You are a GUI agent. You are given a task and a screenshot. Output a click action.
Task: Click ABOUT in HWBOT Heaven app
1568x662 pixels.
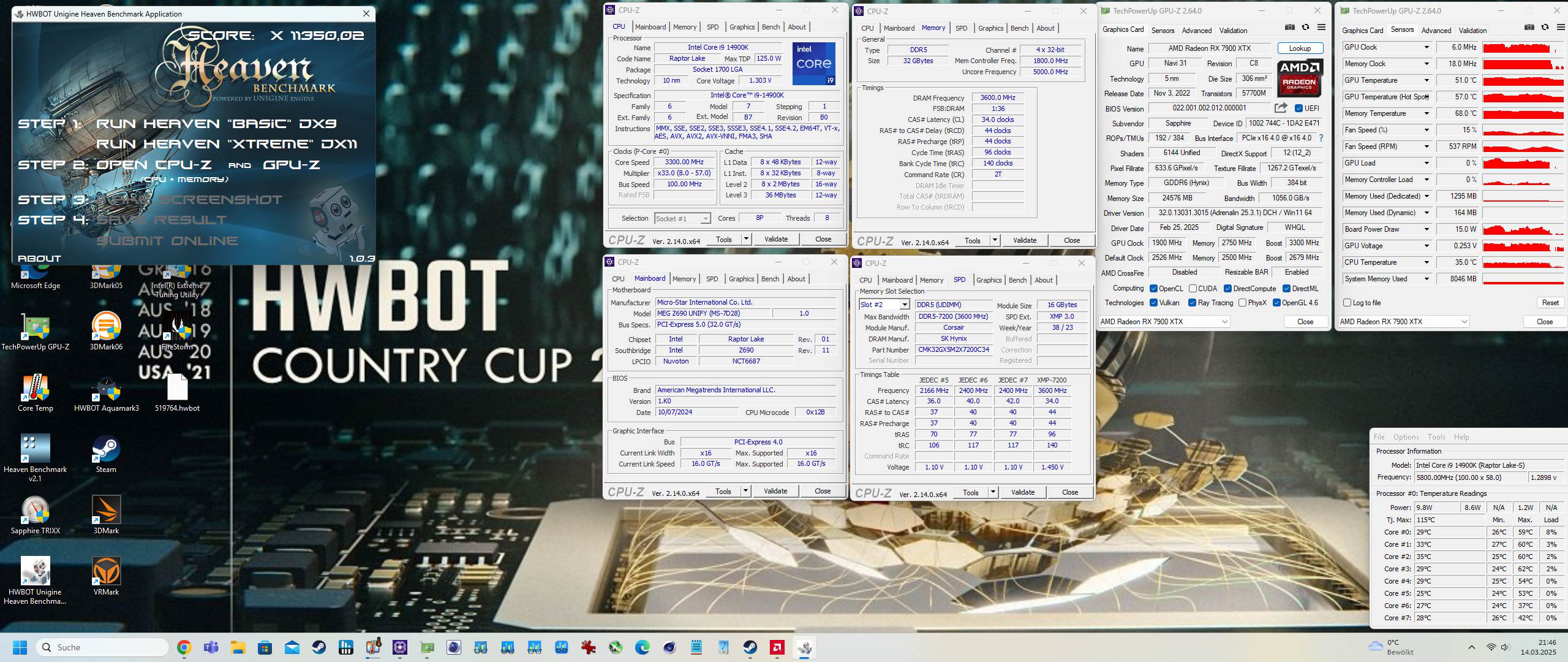click(39, 258)
